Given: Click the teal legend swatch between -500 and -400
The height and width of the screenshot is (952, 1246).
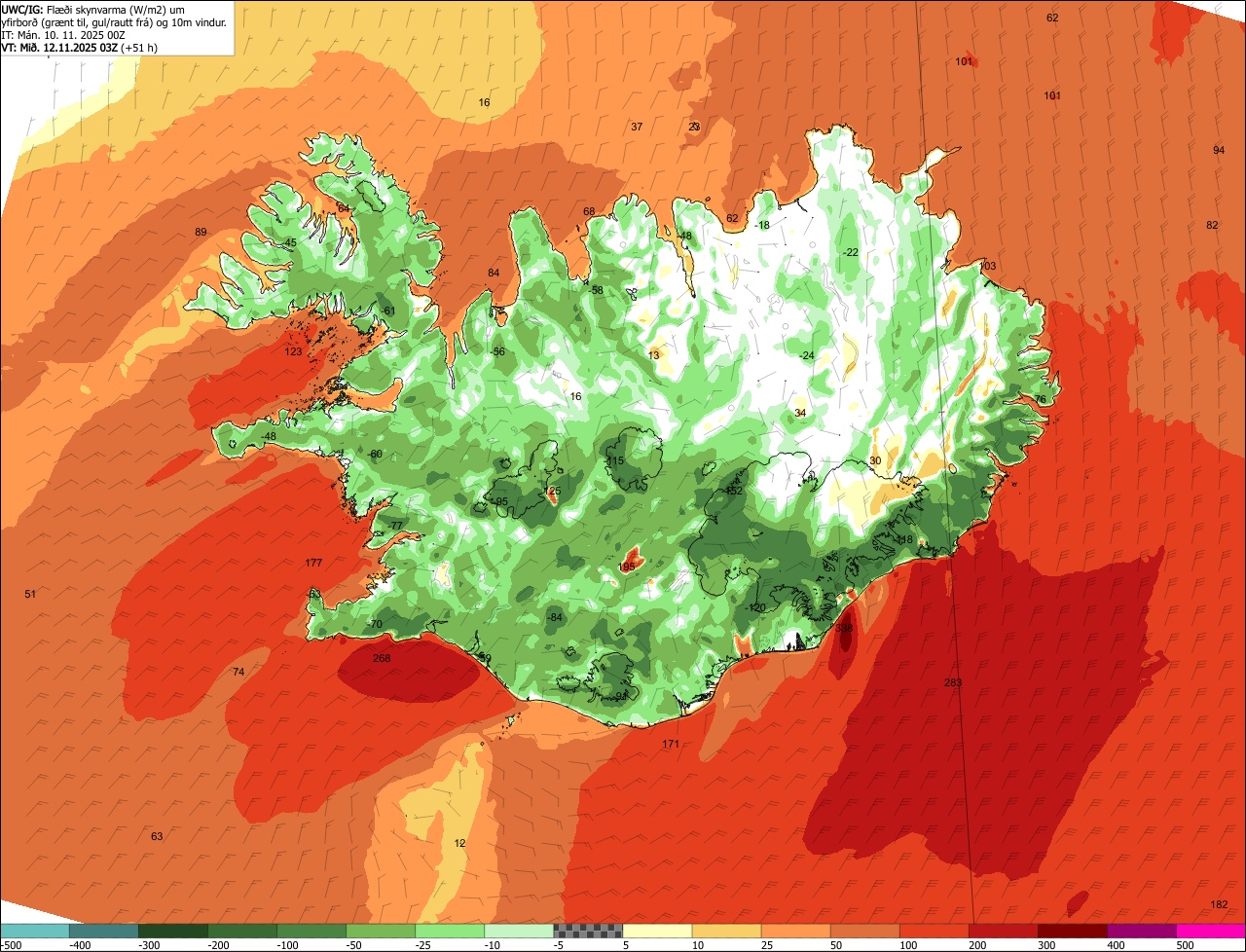Looking at the screenshot, I should click(35, 931).
